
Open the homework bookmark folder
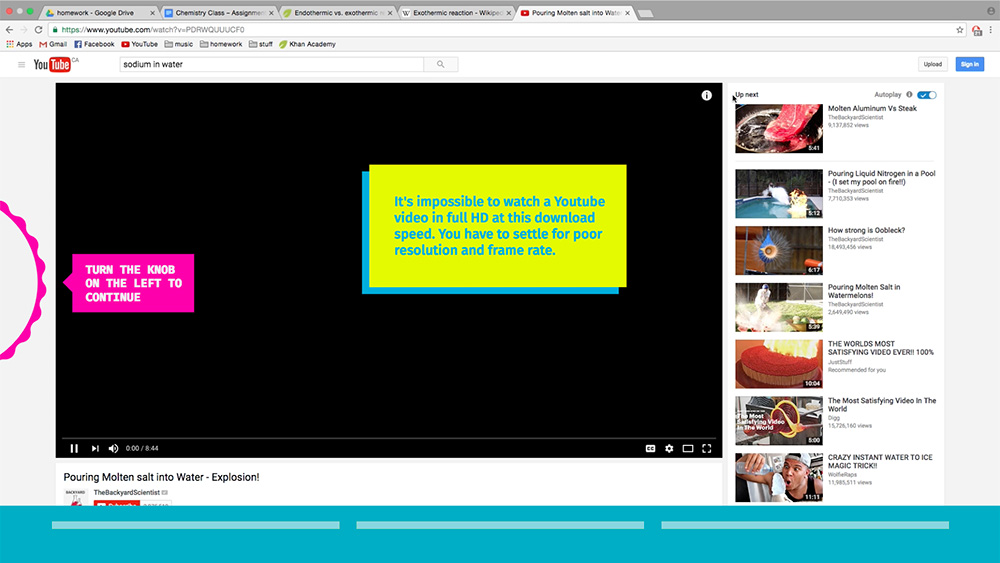[x=221, y=44]
